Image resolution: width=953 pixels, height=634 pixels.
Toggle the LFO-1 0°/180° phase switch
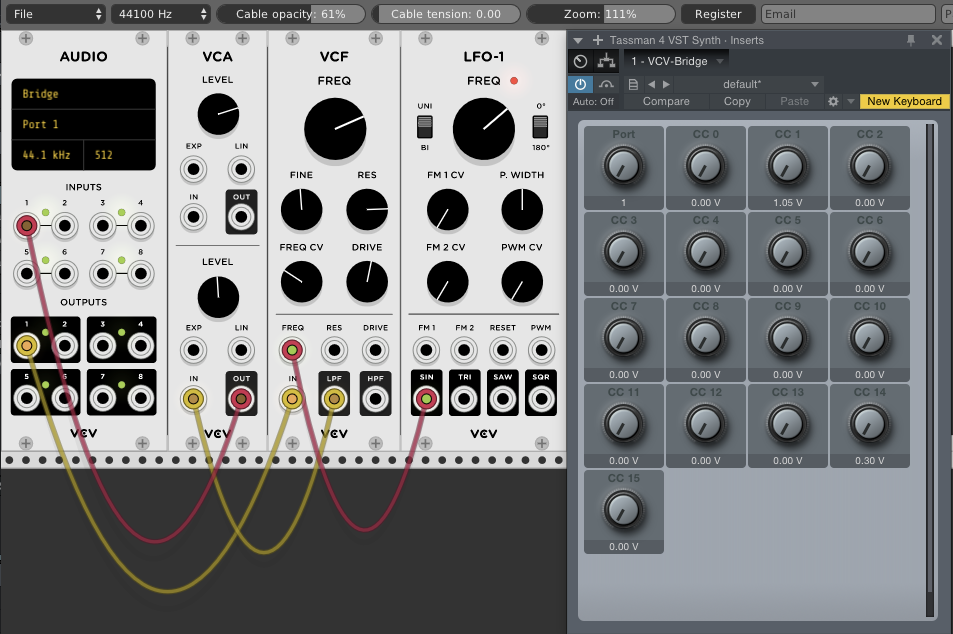tap(540, 127)
